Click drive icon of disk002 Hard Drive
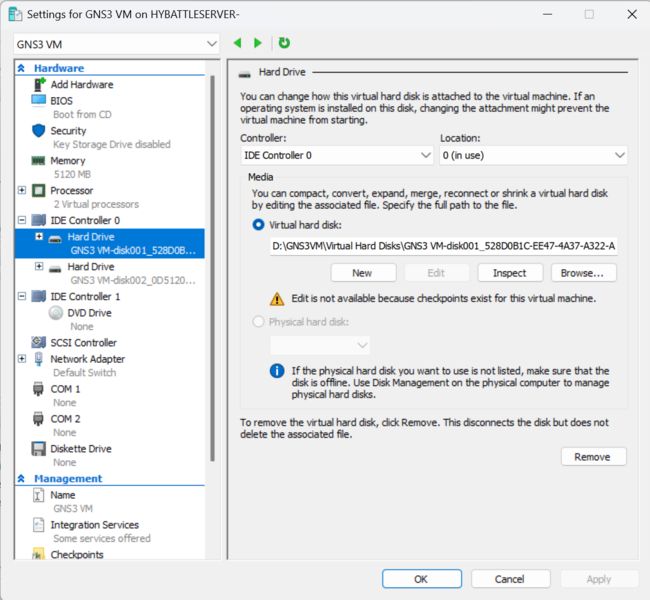The width and height of the screenshot is (650, 600). tap(55, 270)
